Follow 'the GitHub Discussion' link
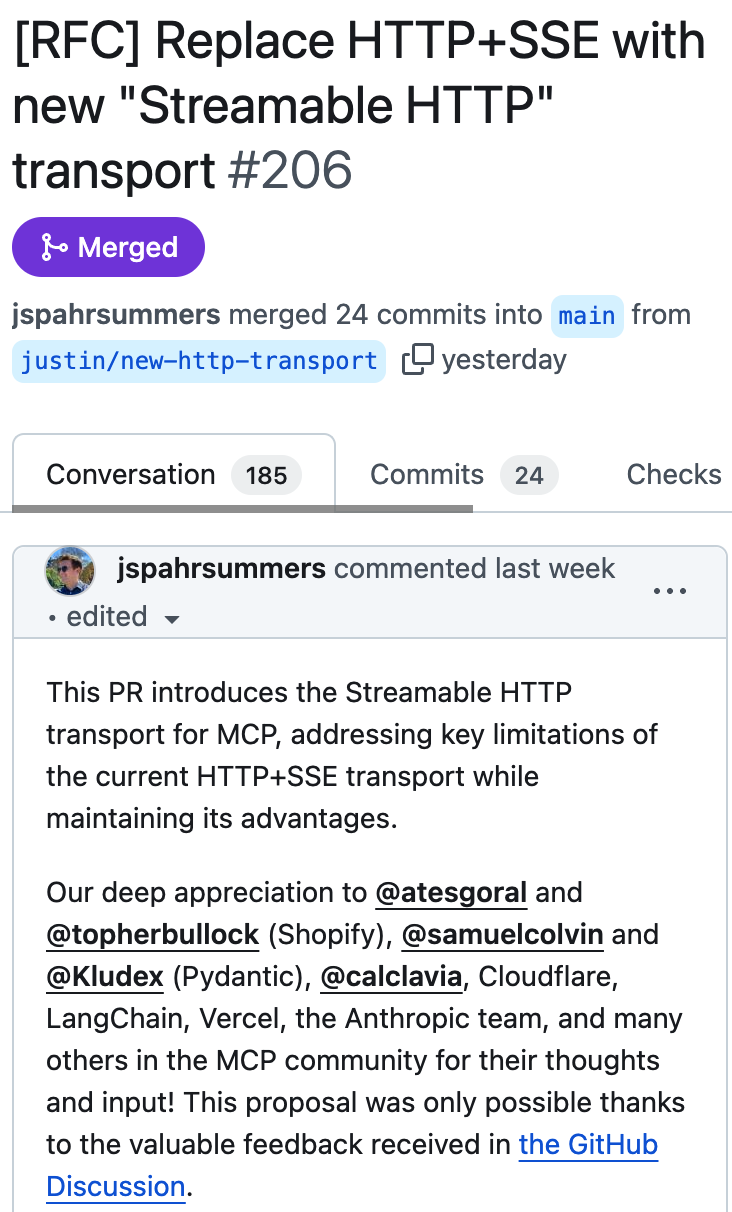732x1212 pixels. [588, 1145]
